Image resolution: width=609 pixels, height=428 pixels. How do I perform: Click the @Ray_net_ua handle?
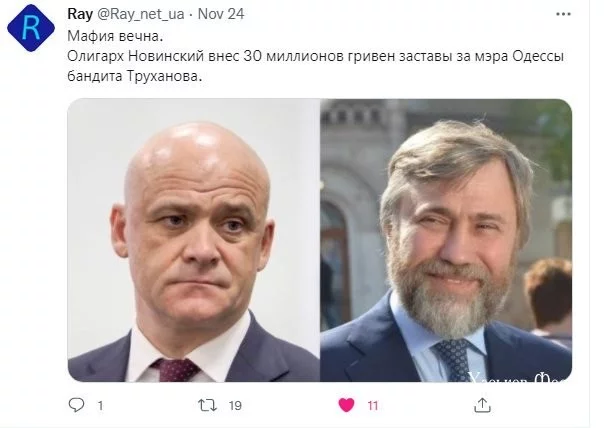click(x=140, y=14)
